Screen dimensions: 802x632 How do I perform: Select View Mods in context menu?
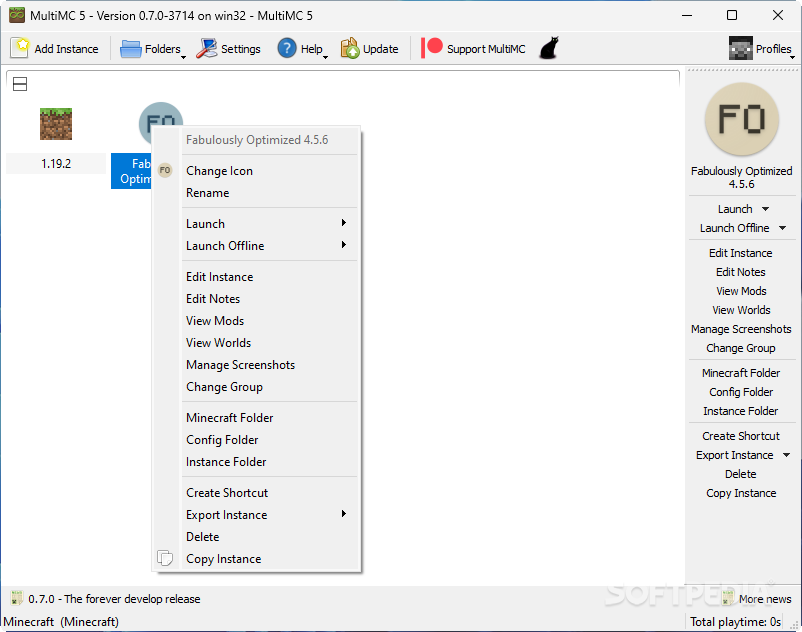215,321
